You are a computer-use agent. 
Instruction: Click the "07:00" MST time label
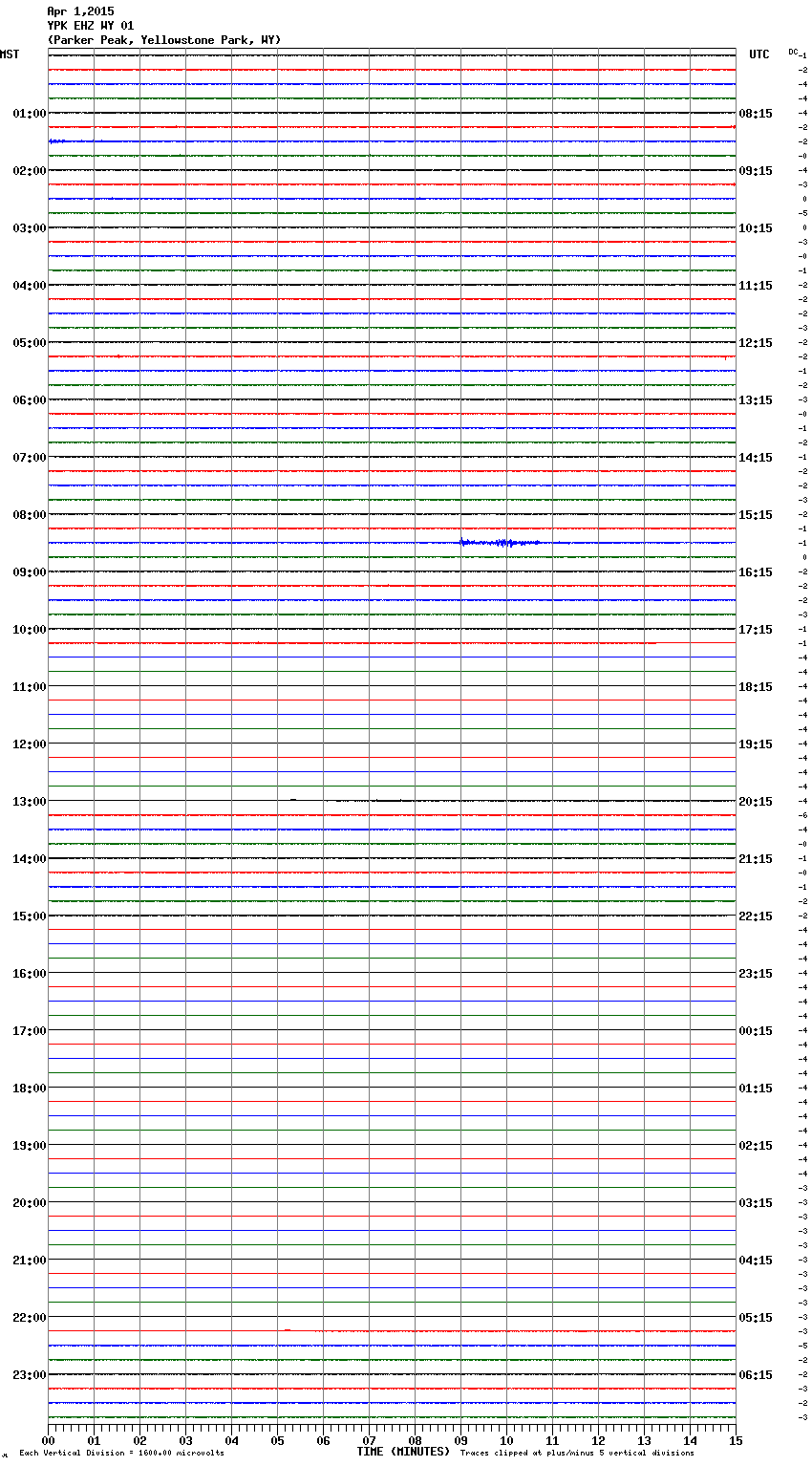pos(30,458)
